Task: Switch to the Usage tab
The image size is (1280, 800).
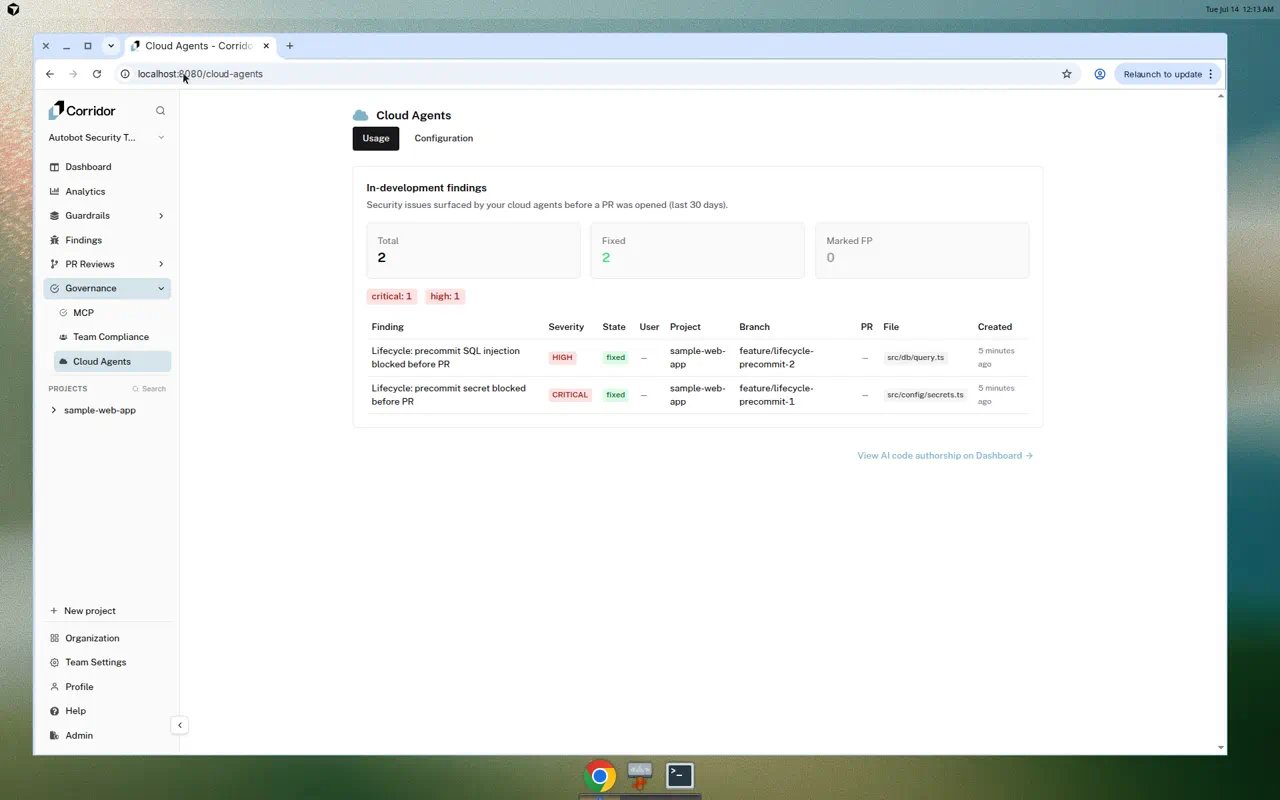Action: click(376, 138)
